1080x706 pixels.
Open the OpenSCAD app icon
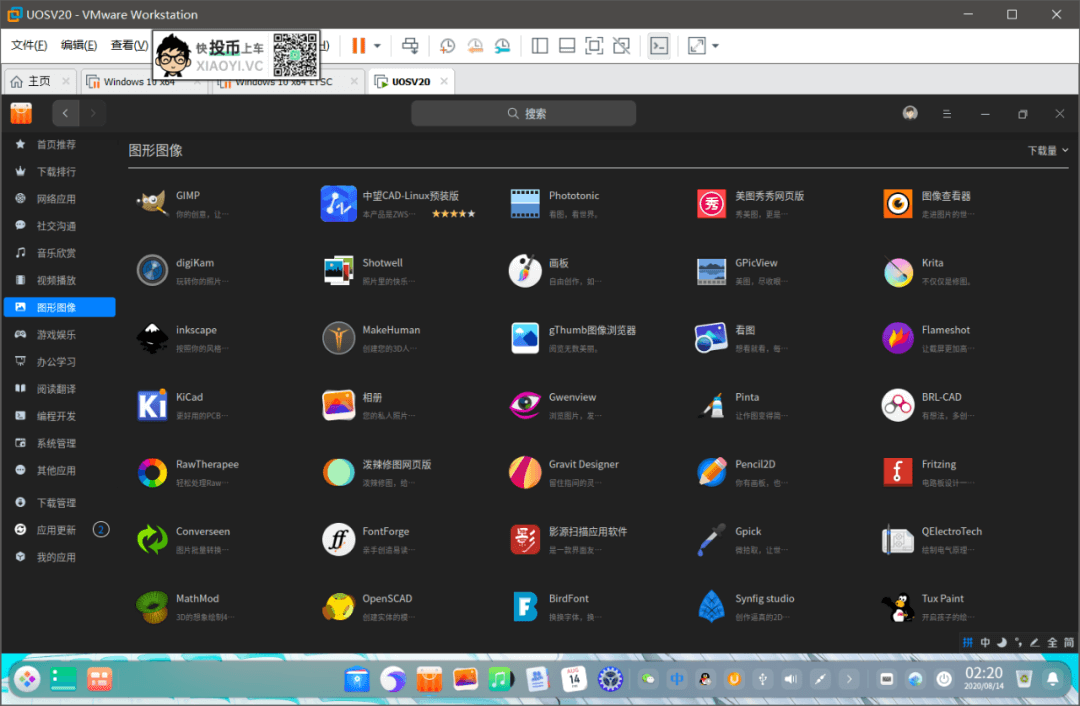(x=338, y=606)
